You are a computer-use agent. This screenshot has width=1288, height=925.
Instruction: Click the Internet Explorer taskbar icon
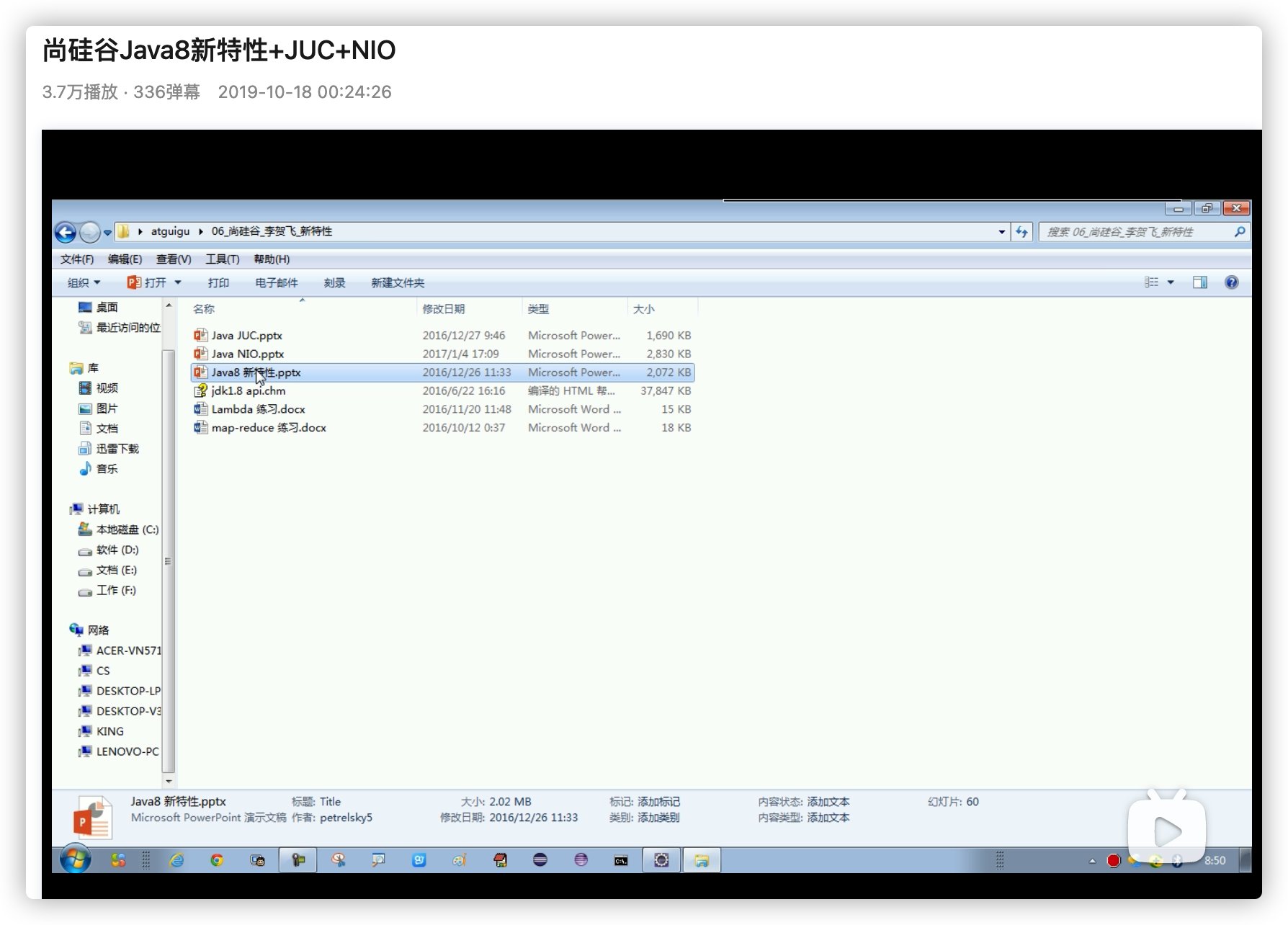pyautogui.click(x=176, y=860)
